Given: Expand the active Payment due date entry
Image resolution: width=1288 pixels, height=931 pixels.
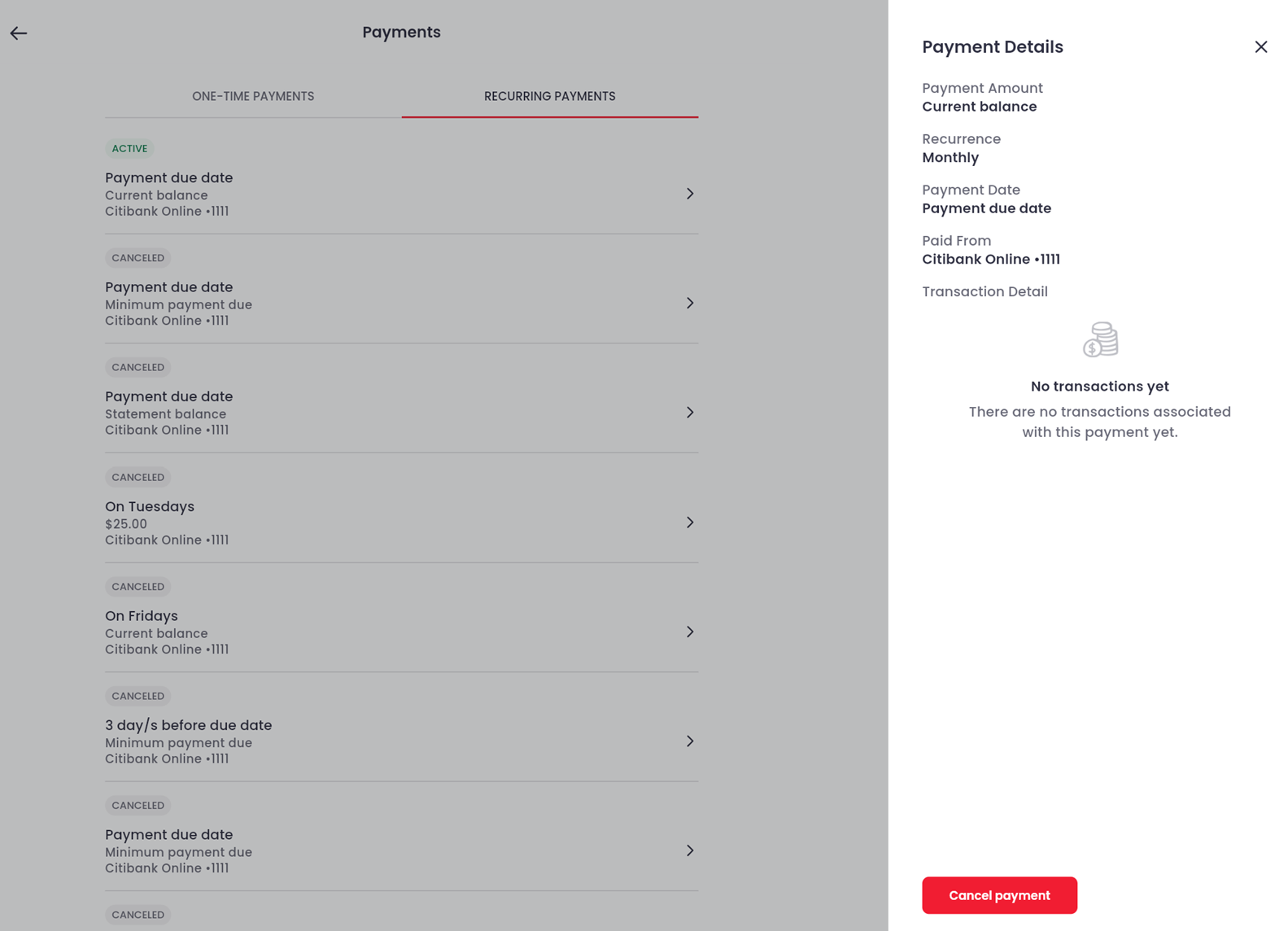Looking at the screenshot, I should pyautogui.click(x=690, y=194).
